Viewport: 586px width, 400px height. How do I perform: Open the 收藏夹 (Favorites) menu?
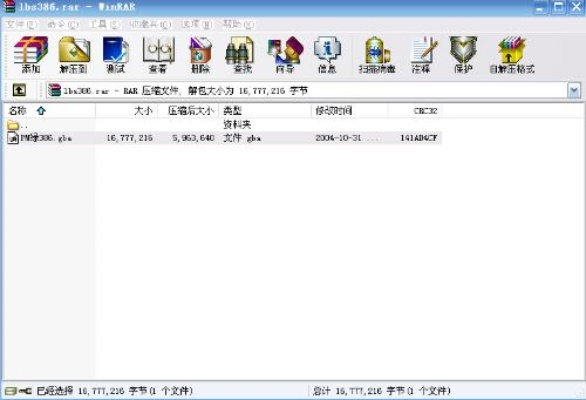[150, 25]
